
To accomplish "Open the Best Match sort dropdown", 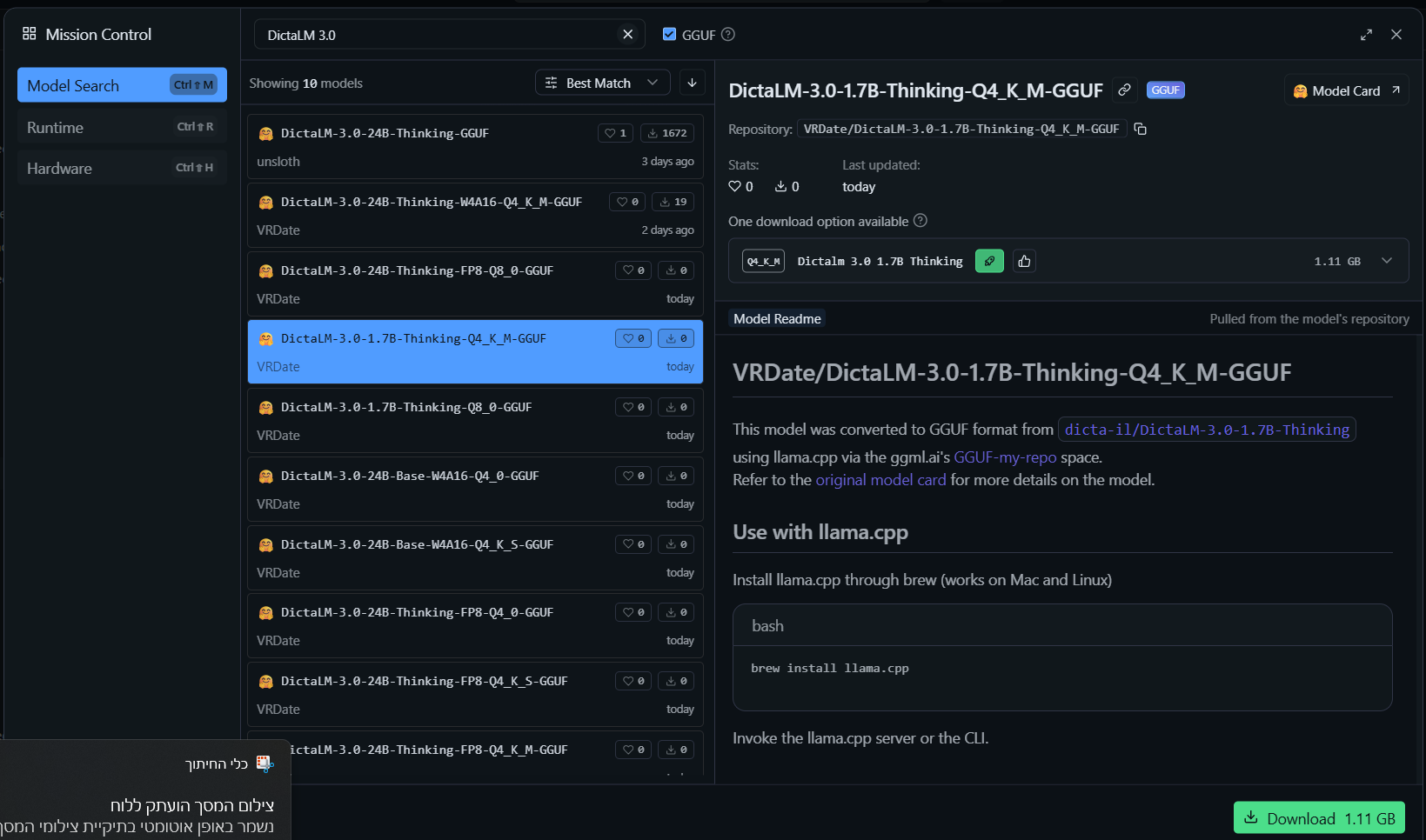I will [602, 83].
